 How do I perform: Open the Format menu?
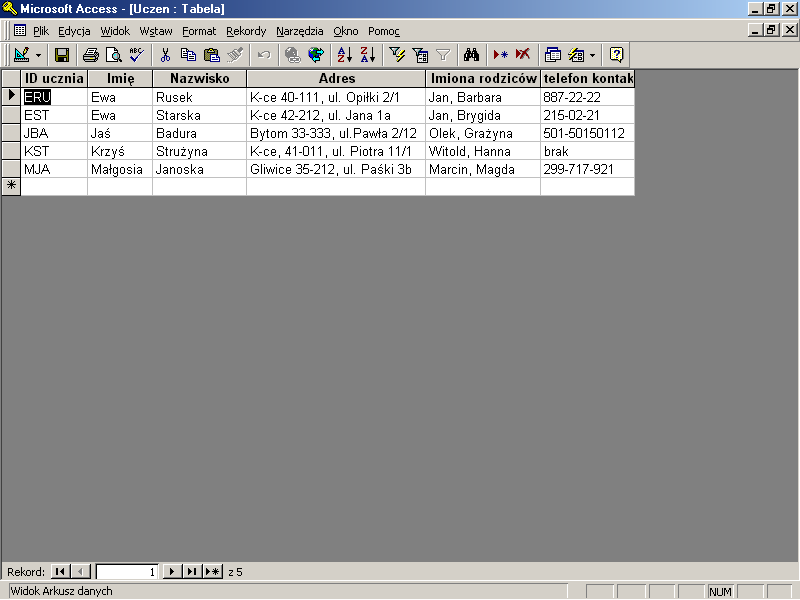coord(199,31)
